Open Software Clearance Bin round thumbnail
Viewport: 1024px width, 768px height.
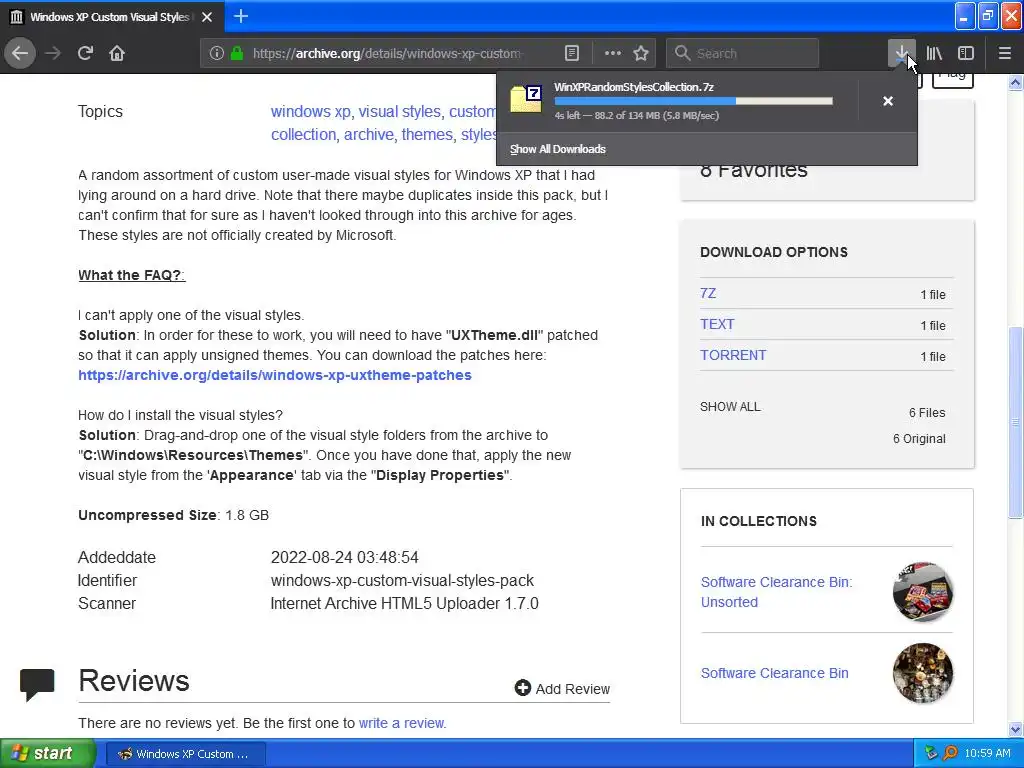click(x=923, y=673)
